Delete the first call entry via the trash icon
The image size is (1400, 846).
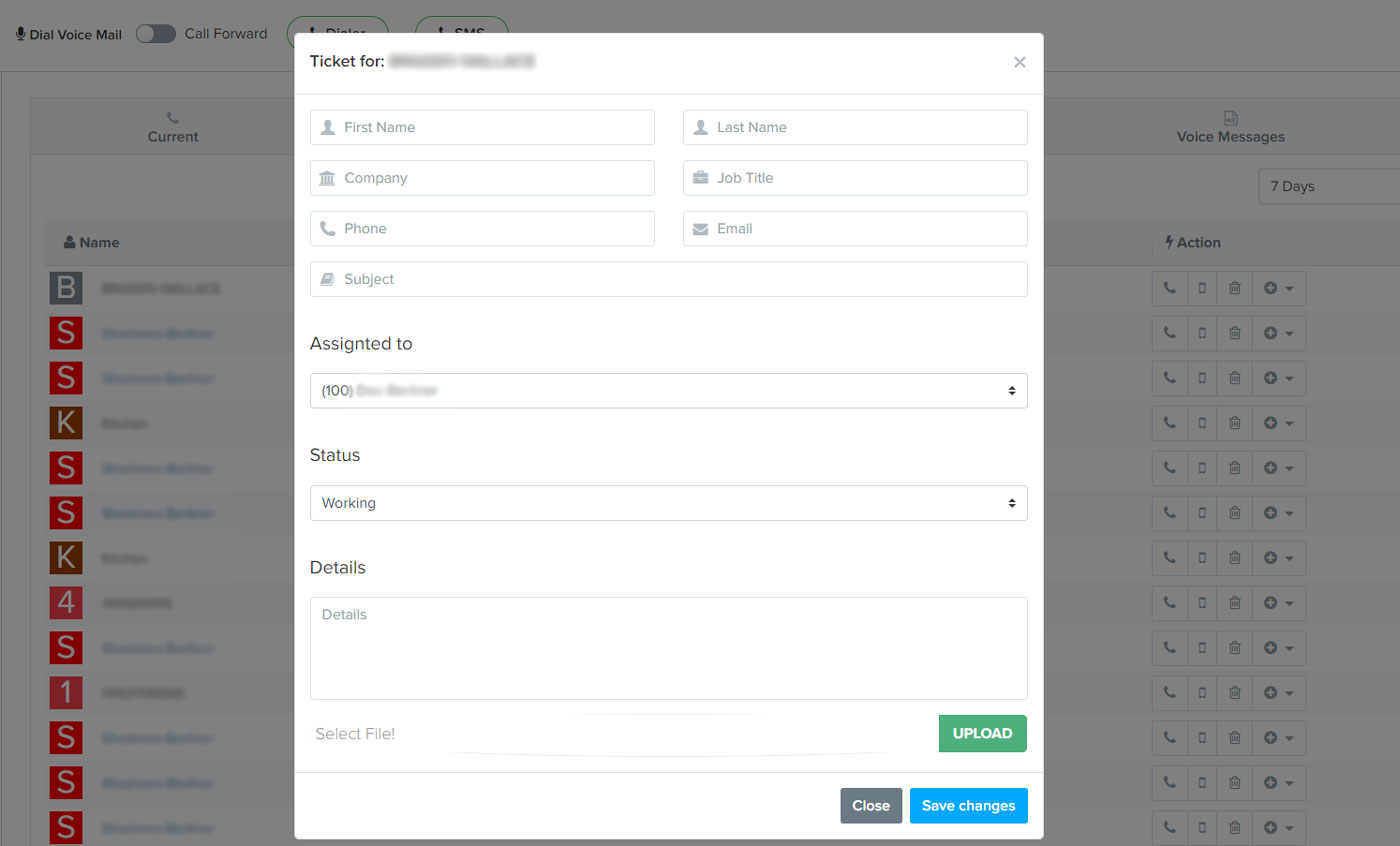[x=1234, y=288]
